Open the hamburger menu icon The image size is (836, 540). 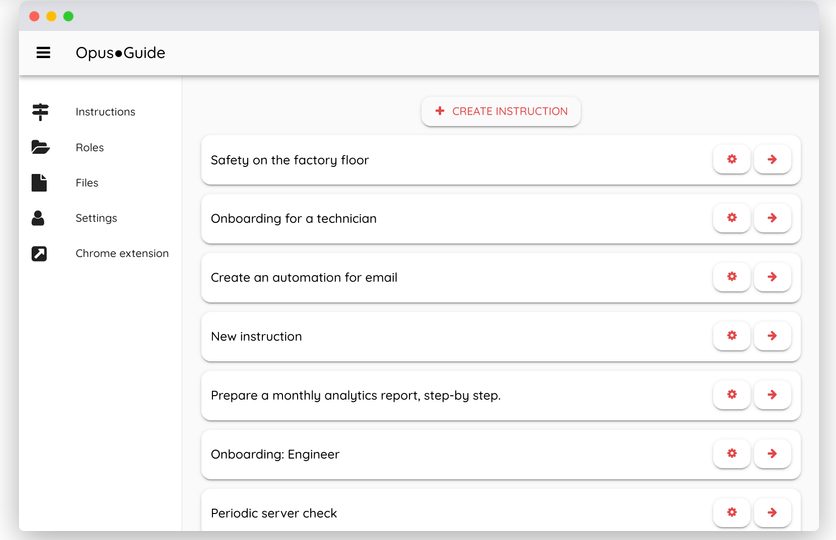coord(43,53)
